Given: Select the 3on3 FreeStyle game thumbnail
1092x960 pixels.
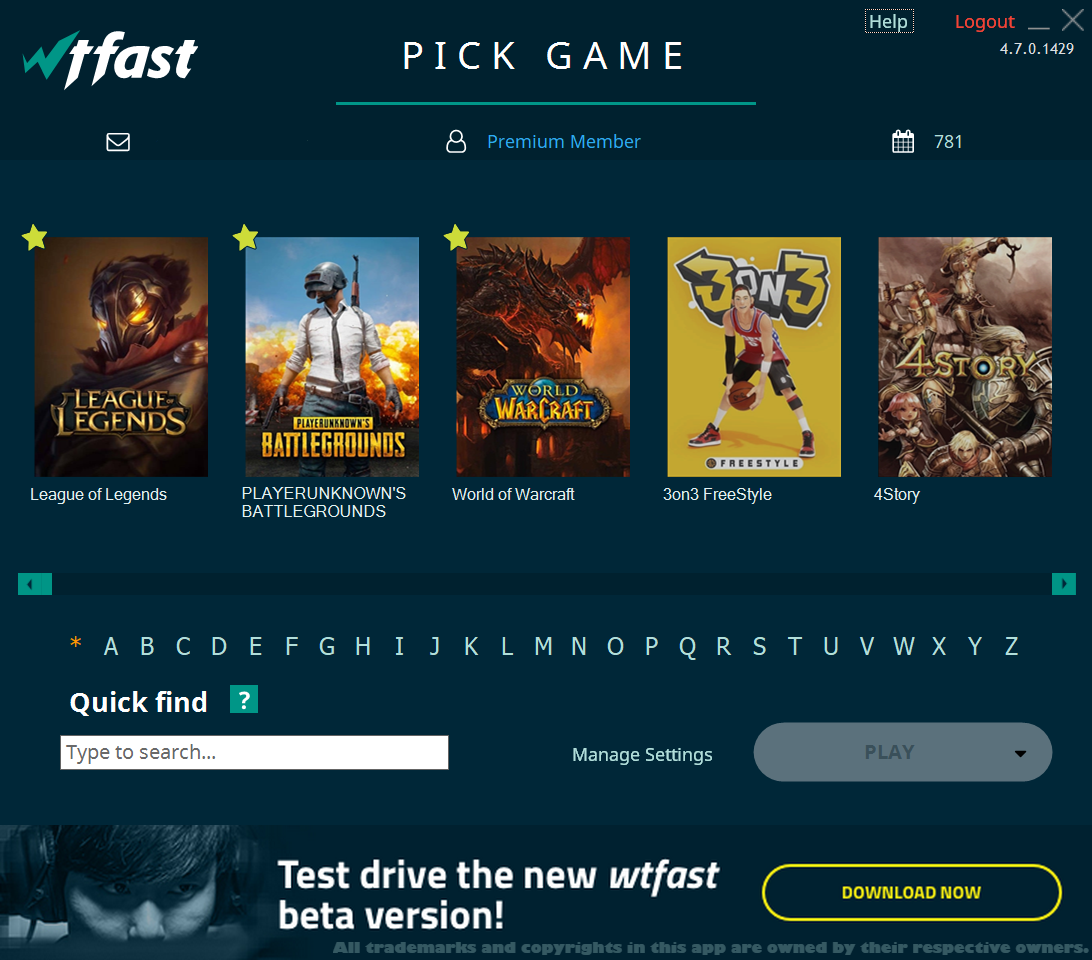Looking at the screenshot, I should point(754,357).
